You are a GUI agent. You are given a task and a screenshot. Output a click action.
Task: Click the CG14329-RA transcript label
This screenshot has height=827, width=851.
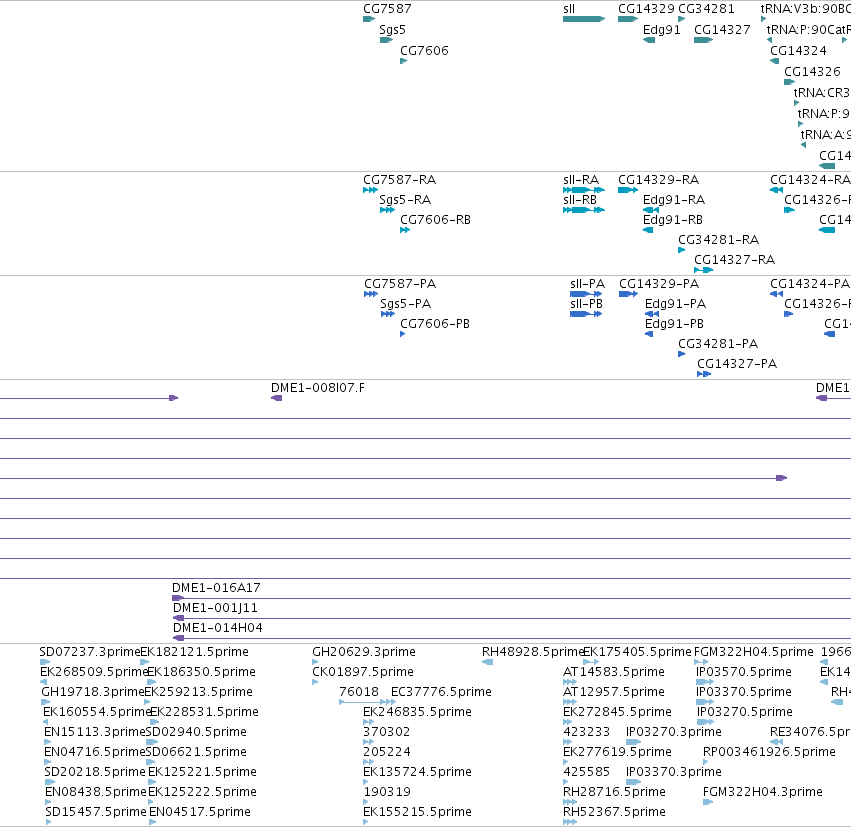coord(659,180)
